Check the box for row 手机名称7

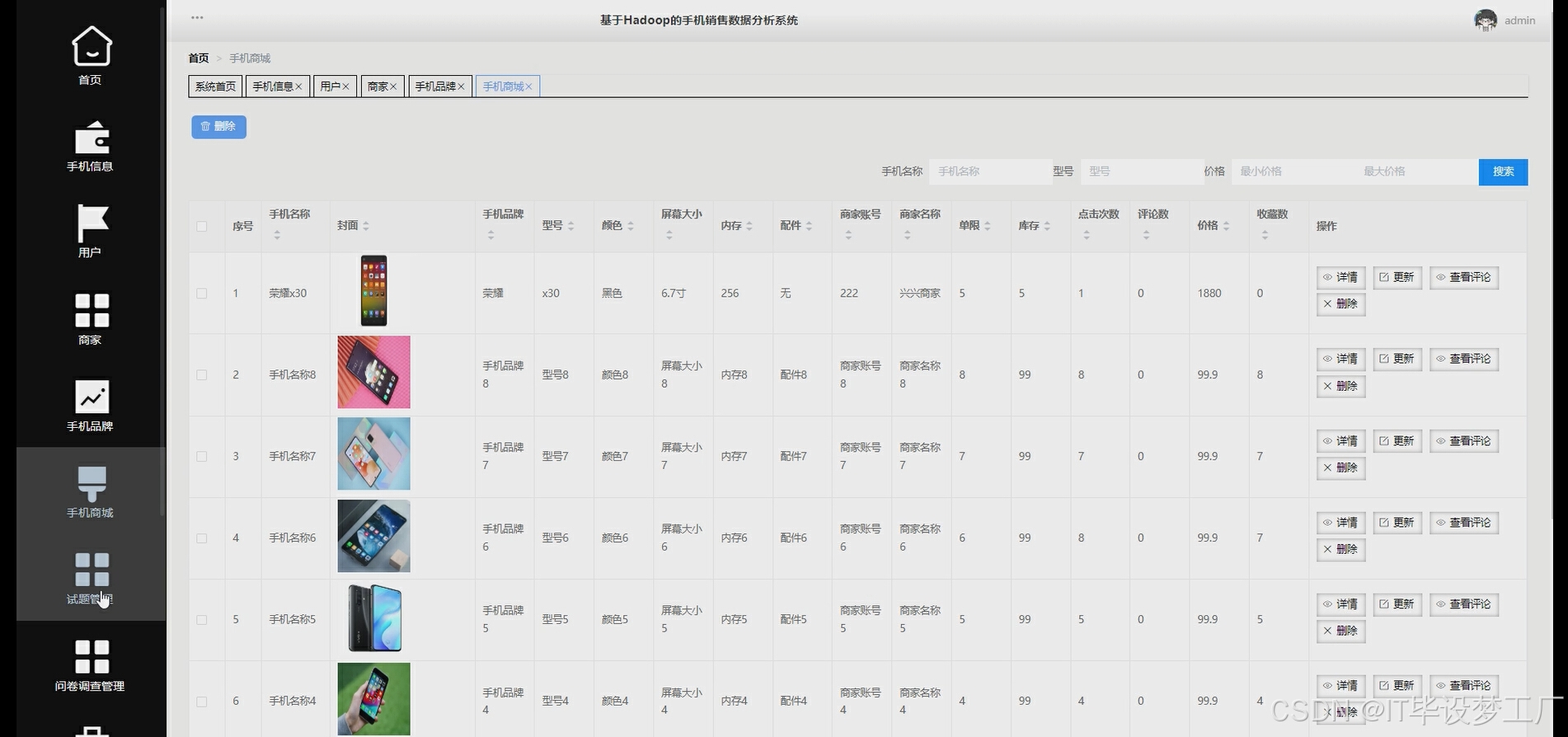202,457
